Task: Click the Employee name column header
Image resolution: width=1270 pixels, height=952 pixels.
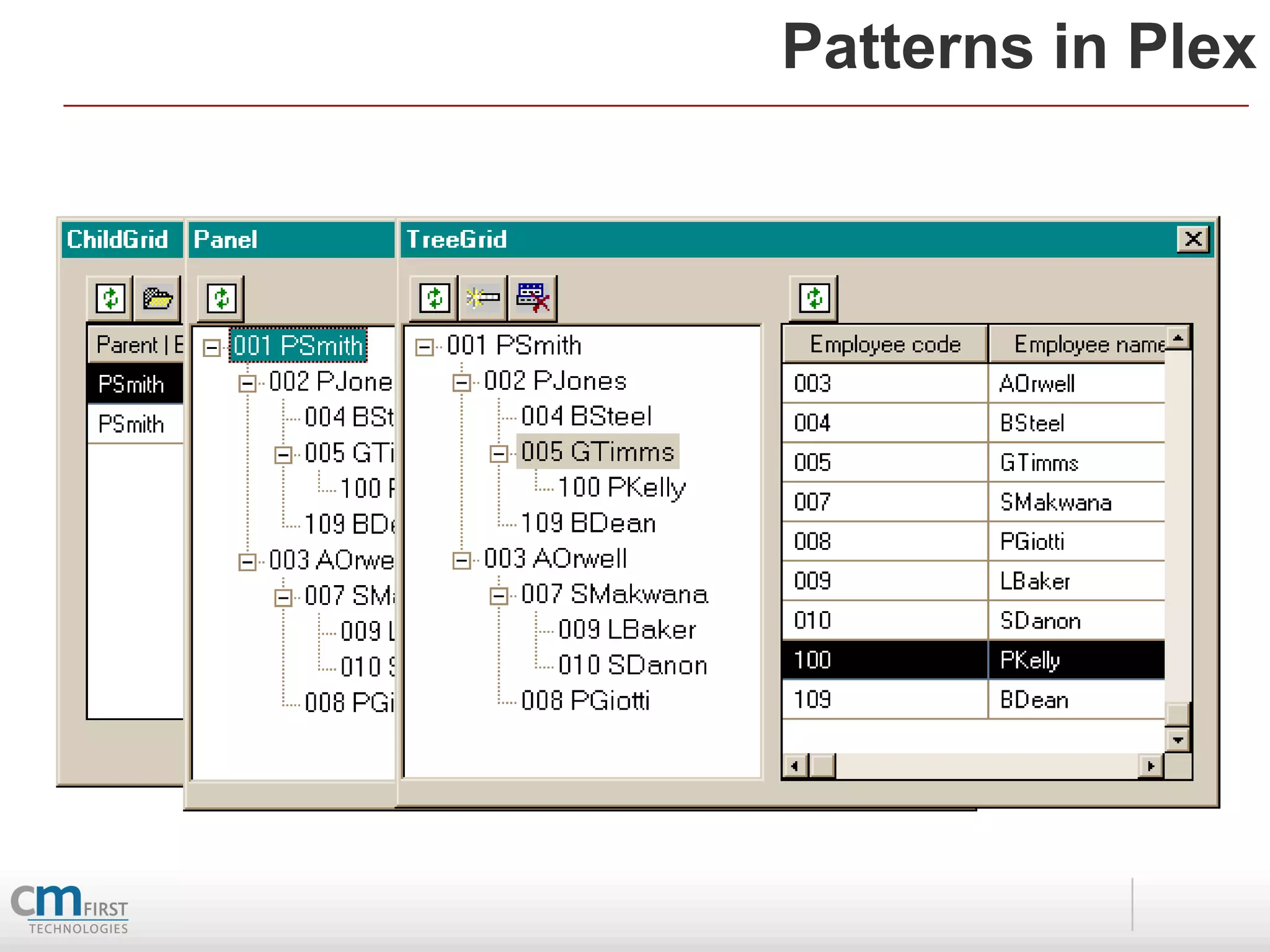Action: click(x=1079, y=345)
